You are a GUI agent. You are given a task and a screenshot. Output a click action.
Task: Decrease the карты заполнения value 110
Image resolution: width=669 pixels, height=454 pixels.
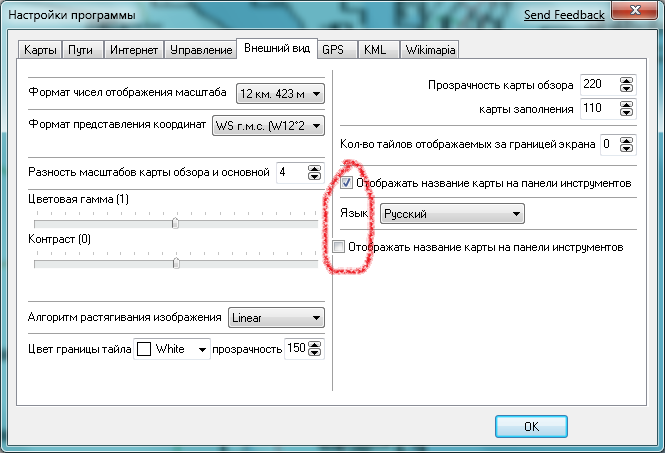pos(627,113)
